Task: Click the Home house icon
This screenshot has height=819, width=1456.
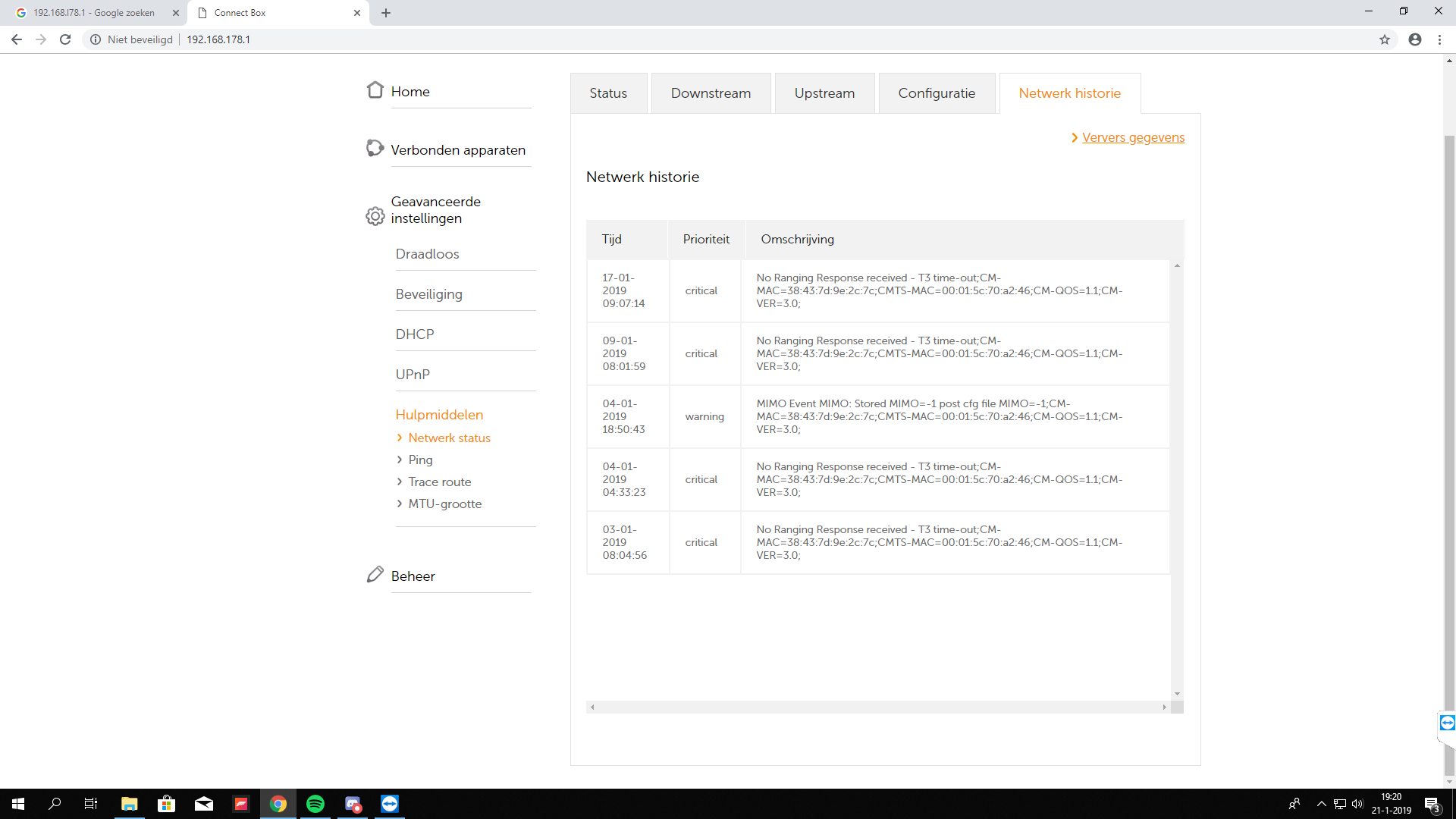Action: [x=375, y=90]
